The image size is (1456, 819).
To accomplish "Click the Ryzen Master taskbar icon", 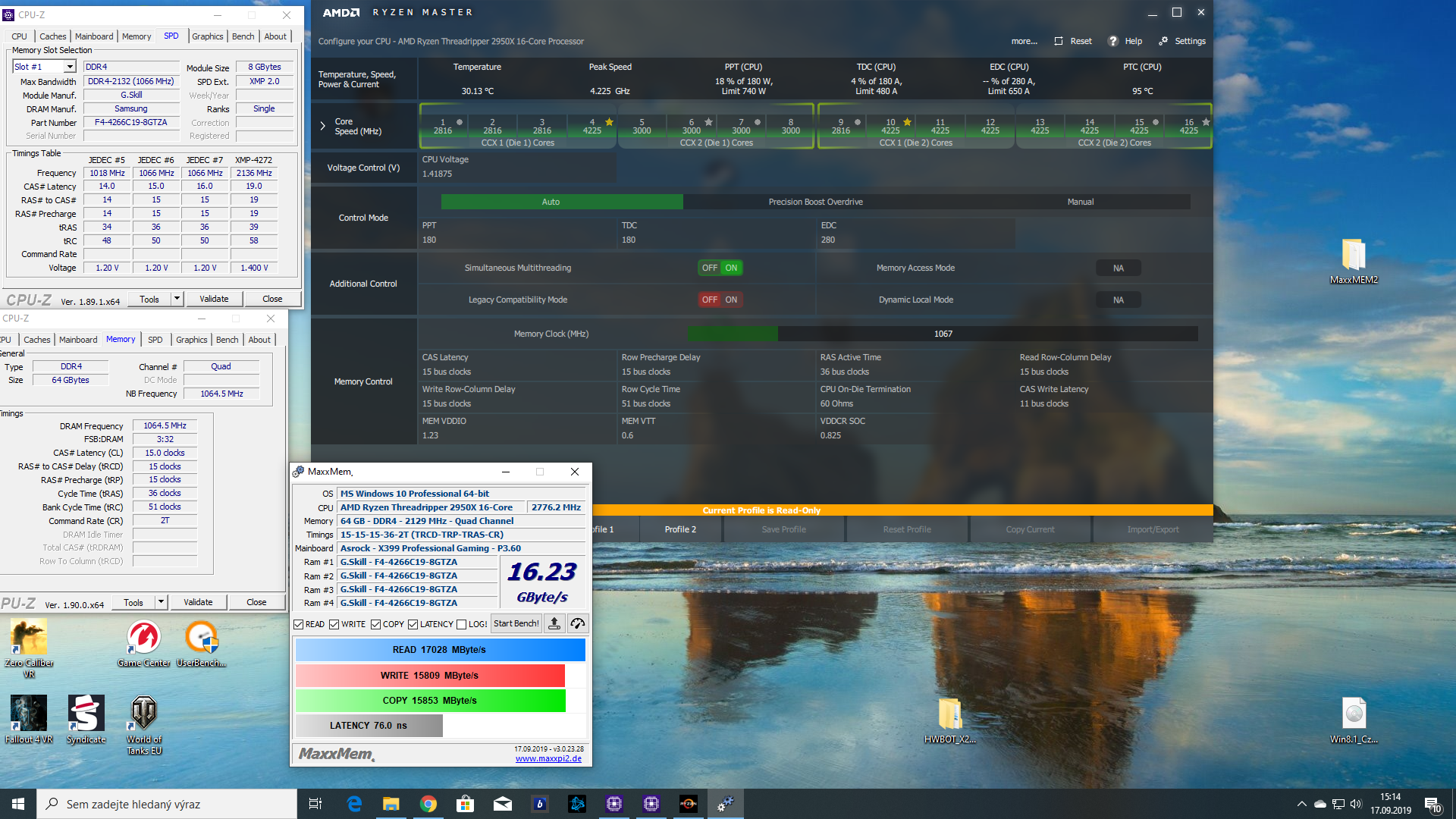I will [688, 804].
